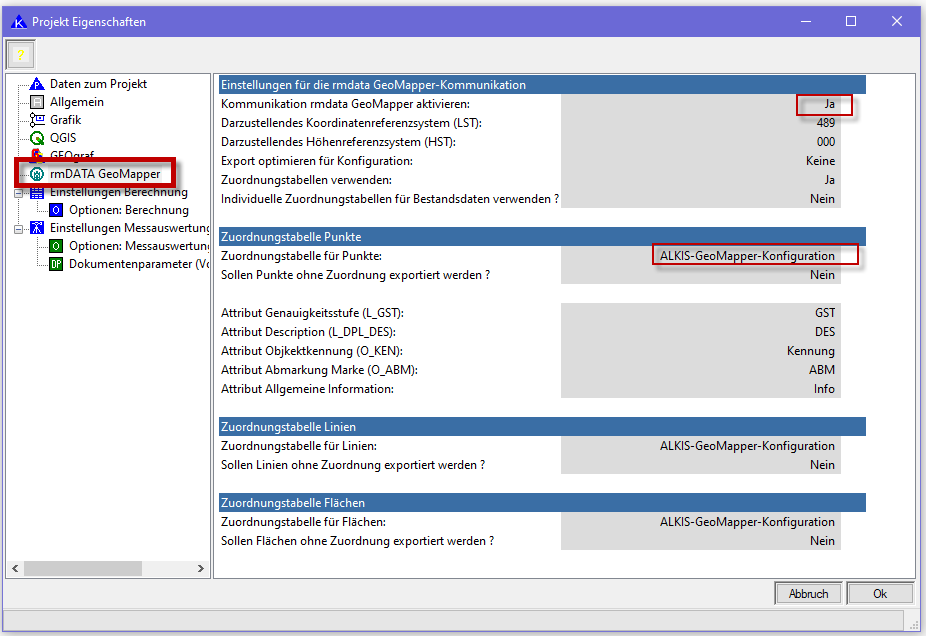Viewport: 926px width, 636px height.
Task: Open Optionen: Berechnung via its blue icon
Action: point(56,210)
